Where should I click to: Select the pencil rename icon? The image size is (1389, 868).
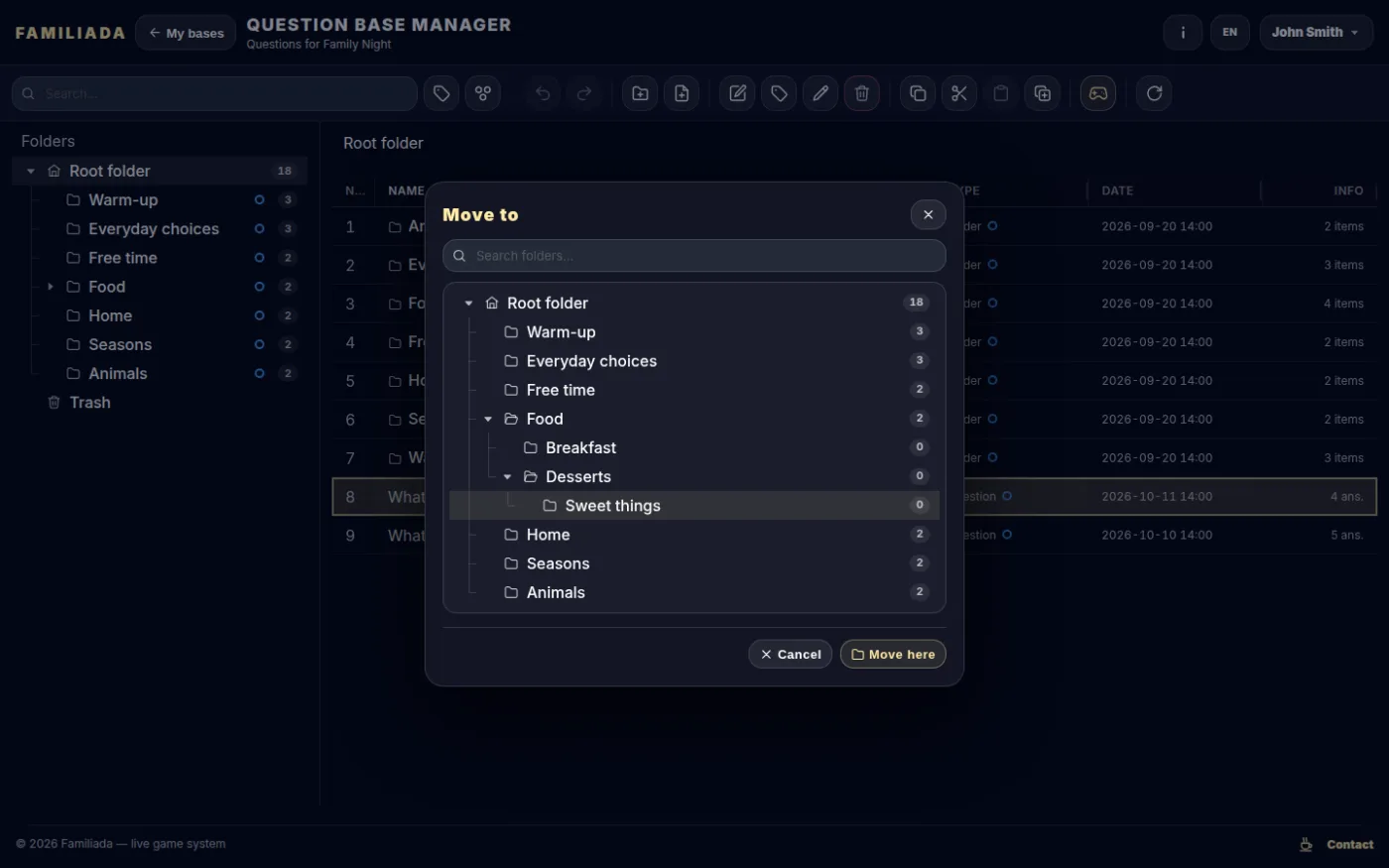coord(821,93)
